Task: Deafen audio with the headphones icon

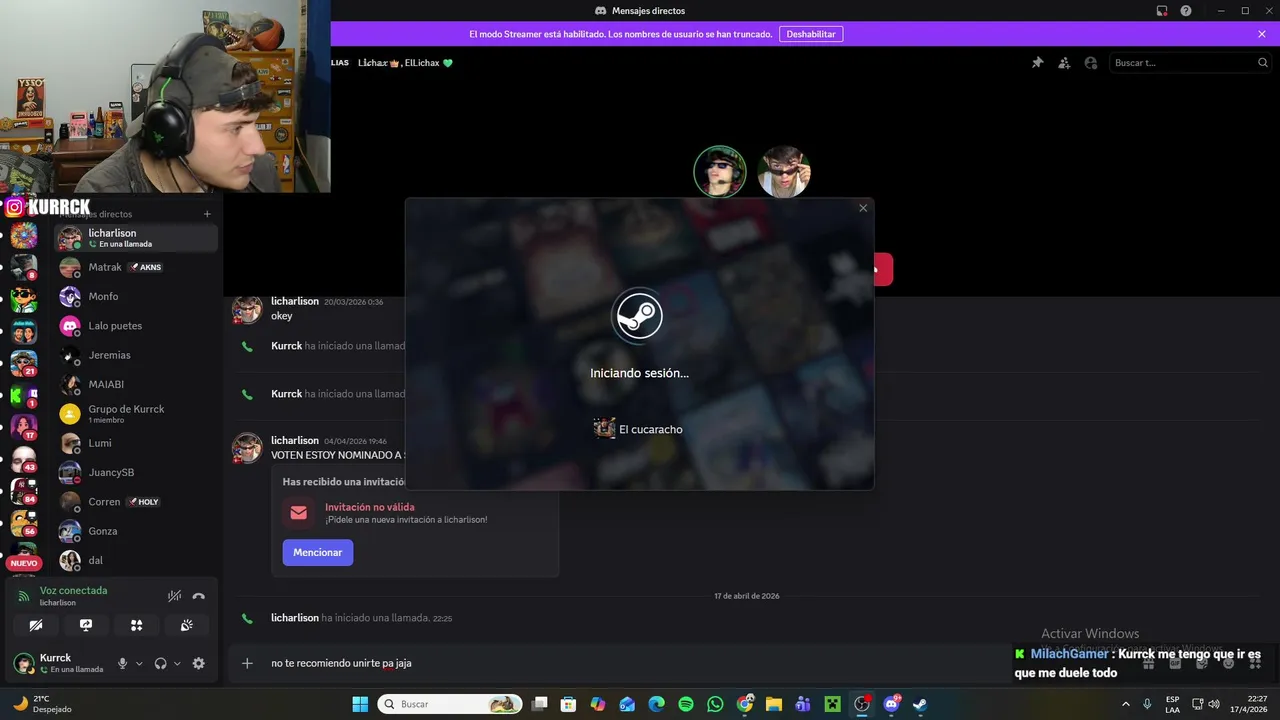Action: pyautogui.click(x=161, y=663)
